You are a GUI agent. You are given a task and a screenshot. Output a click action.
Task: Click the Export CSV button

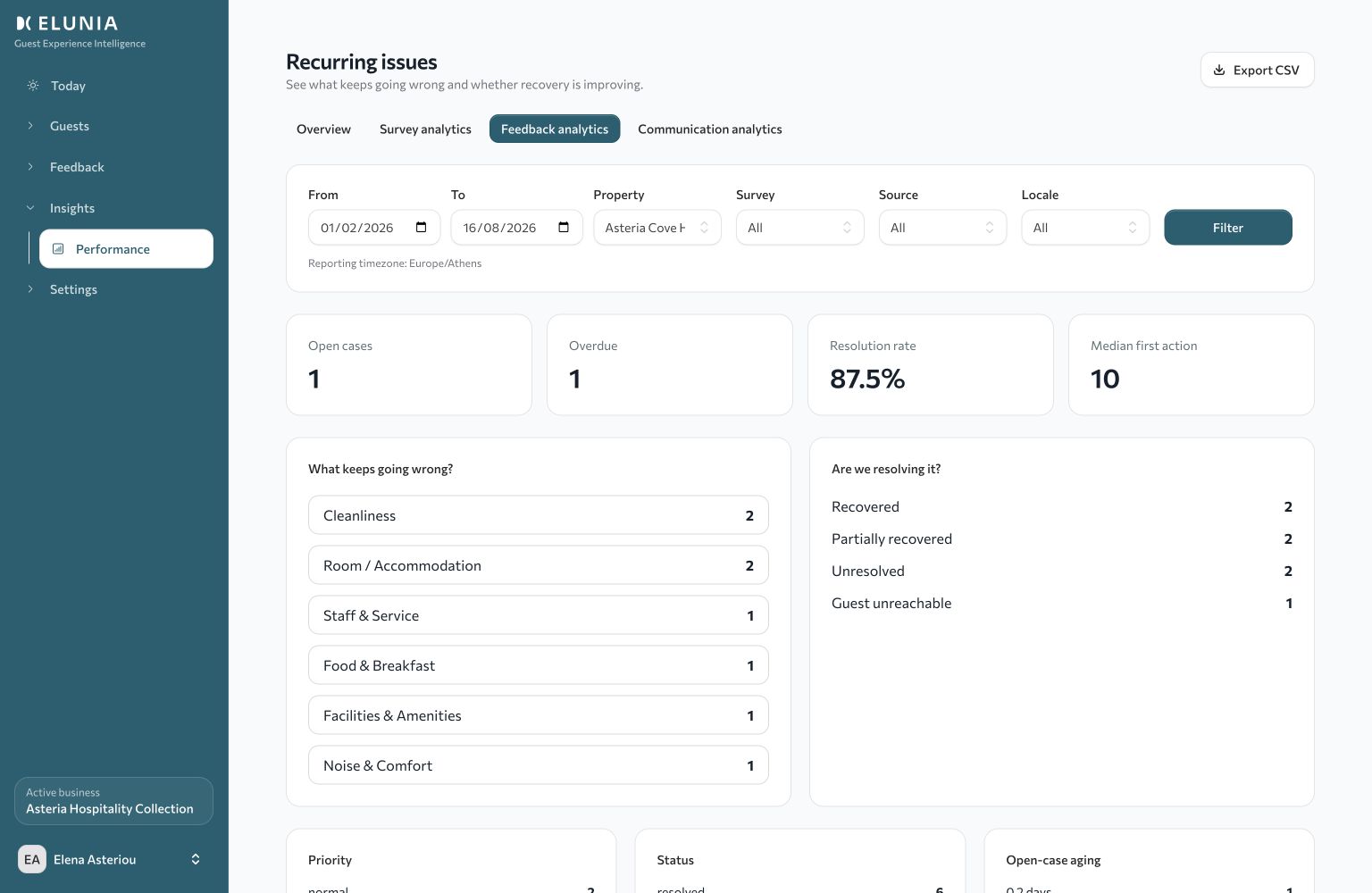point(1257,70)
